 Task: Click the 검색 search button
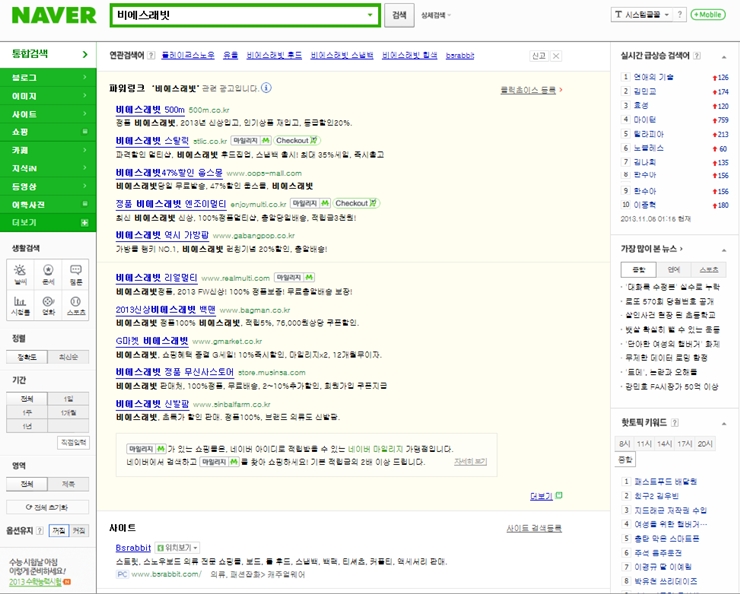point(399,15)
